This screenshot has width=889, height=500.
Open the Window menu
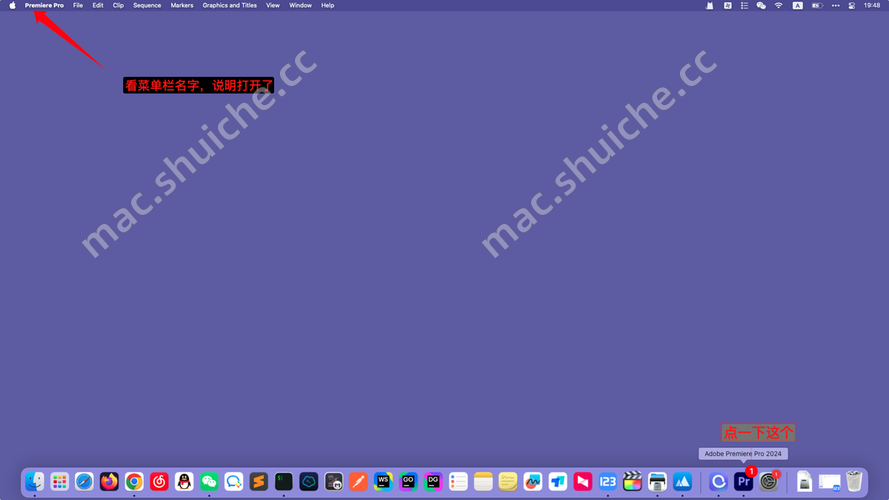tap(300, 5)
